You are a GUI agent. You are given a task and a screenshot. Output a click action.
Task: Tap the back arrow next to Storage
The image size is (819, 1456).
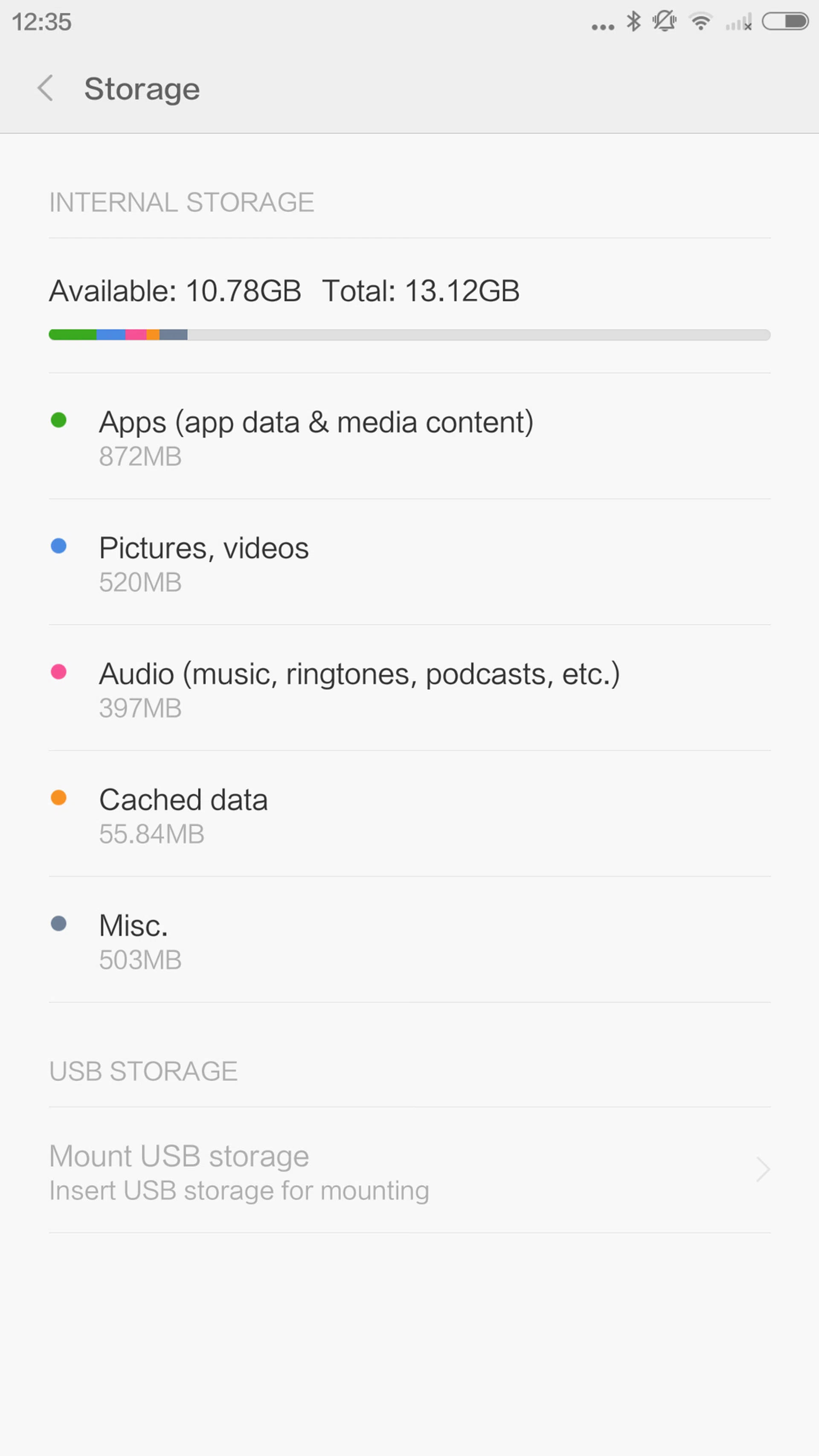(x=45, y=89)
